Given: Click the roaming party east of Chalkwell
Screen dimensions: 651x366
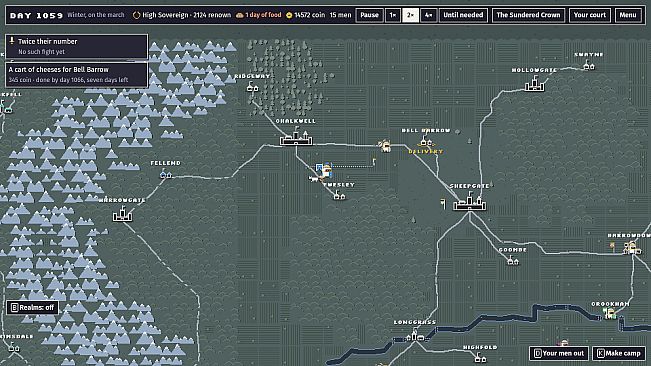Looking at the screenshot, I should (385, 145).
